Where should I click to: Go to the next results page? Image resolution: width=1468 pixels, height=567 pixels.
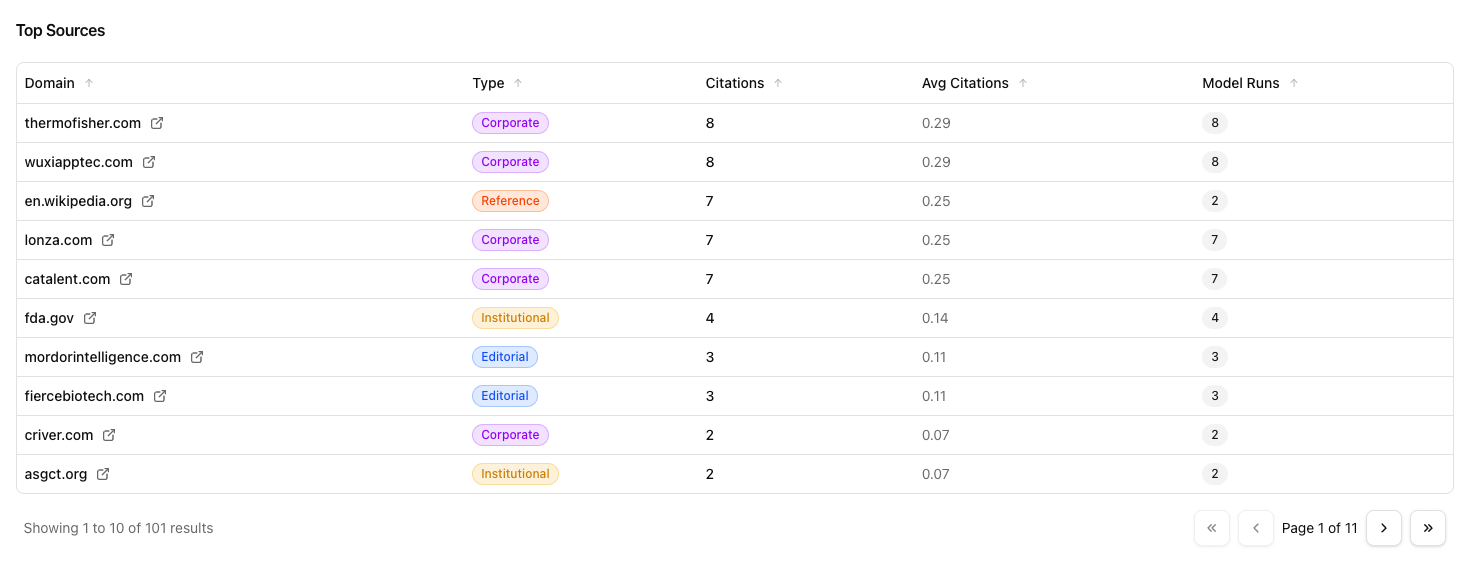(x=1383, y=528)
